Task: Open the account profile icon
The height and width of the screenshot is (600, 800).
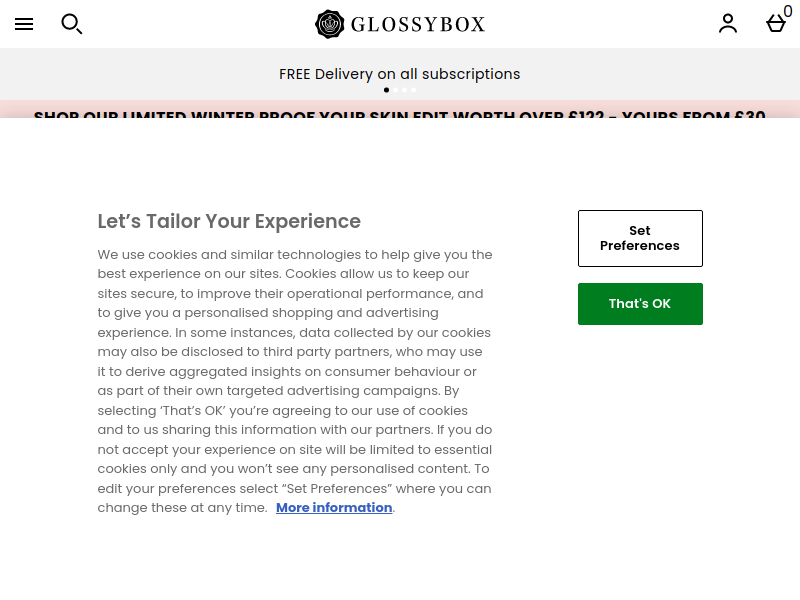Action: [728, 23]
